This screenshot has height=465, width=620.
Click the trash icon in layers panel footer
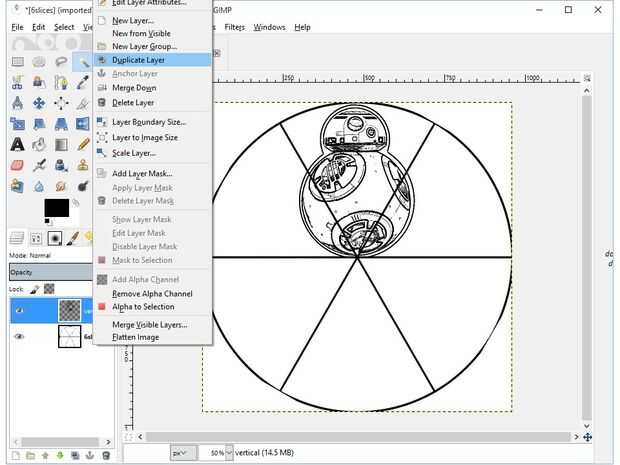point(106,456)
